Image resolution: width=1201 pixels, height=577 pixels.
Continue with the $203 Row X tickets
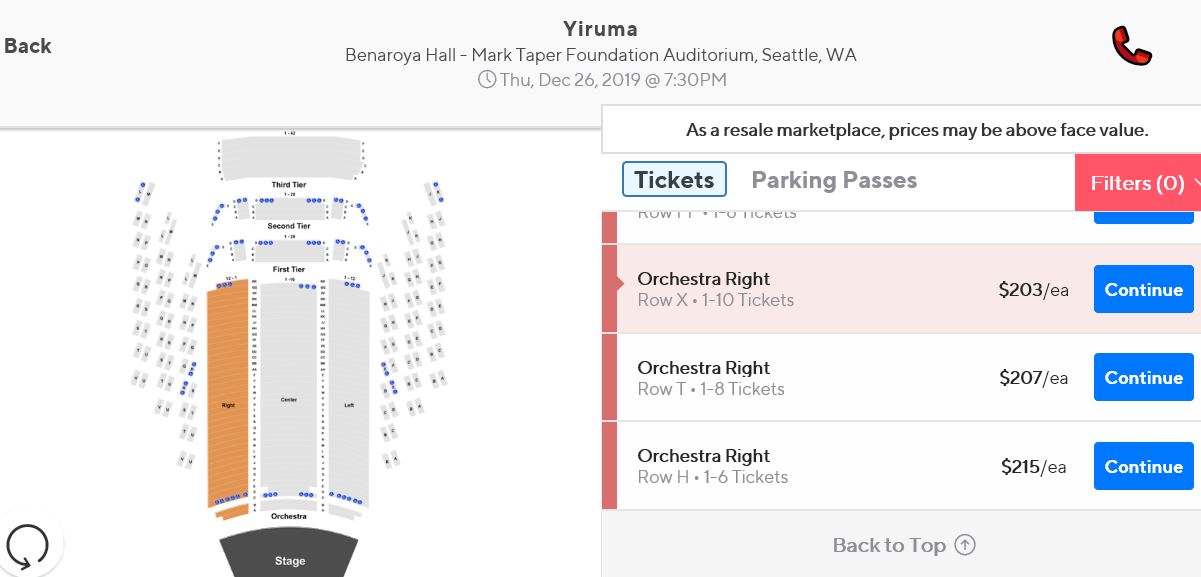[x=1144, y=289]
